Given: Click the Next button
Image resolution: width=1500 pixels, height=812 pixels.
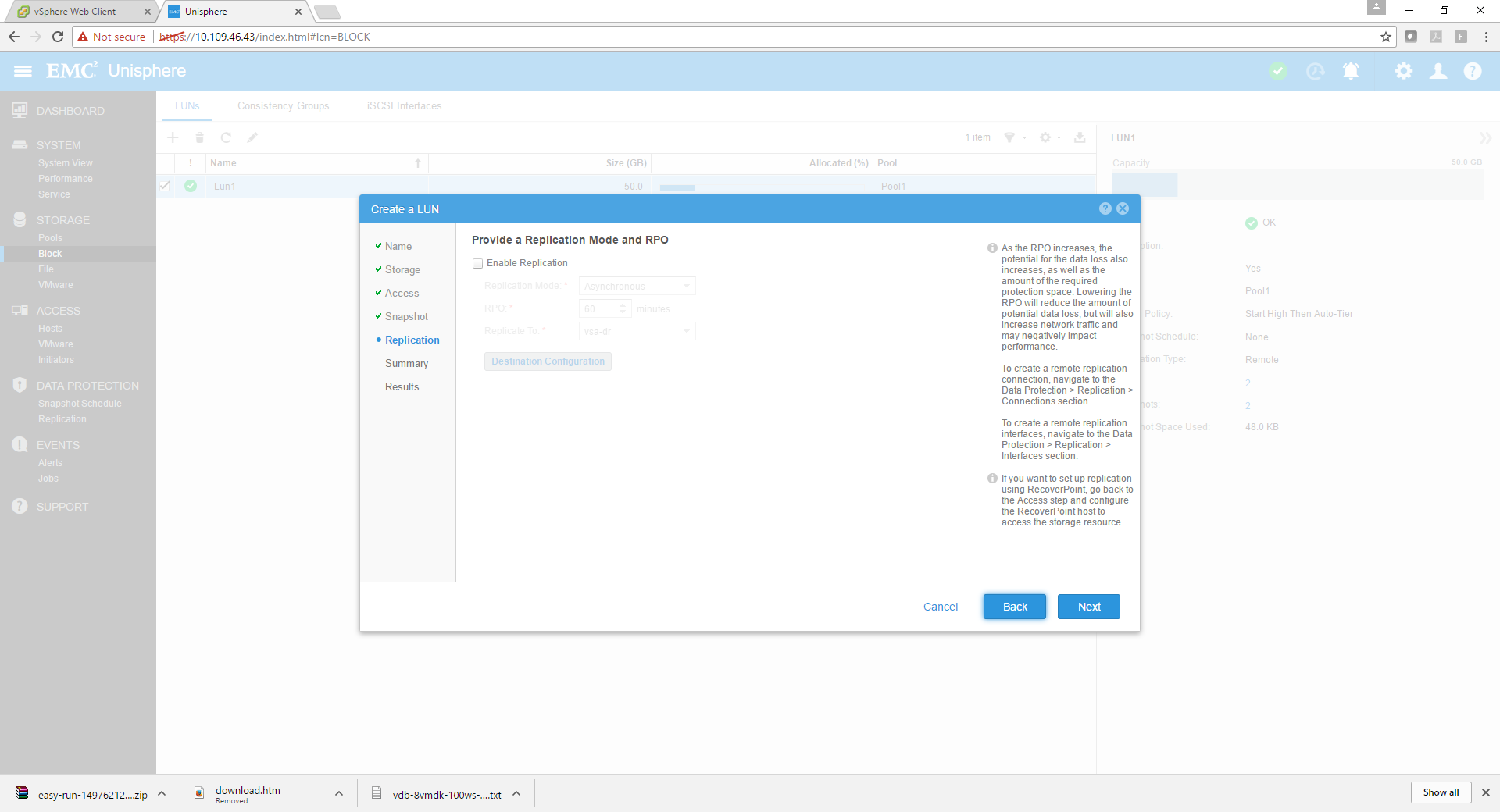Looking at the screenshot, I should click(x=1088, y=607).
